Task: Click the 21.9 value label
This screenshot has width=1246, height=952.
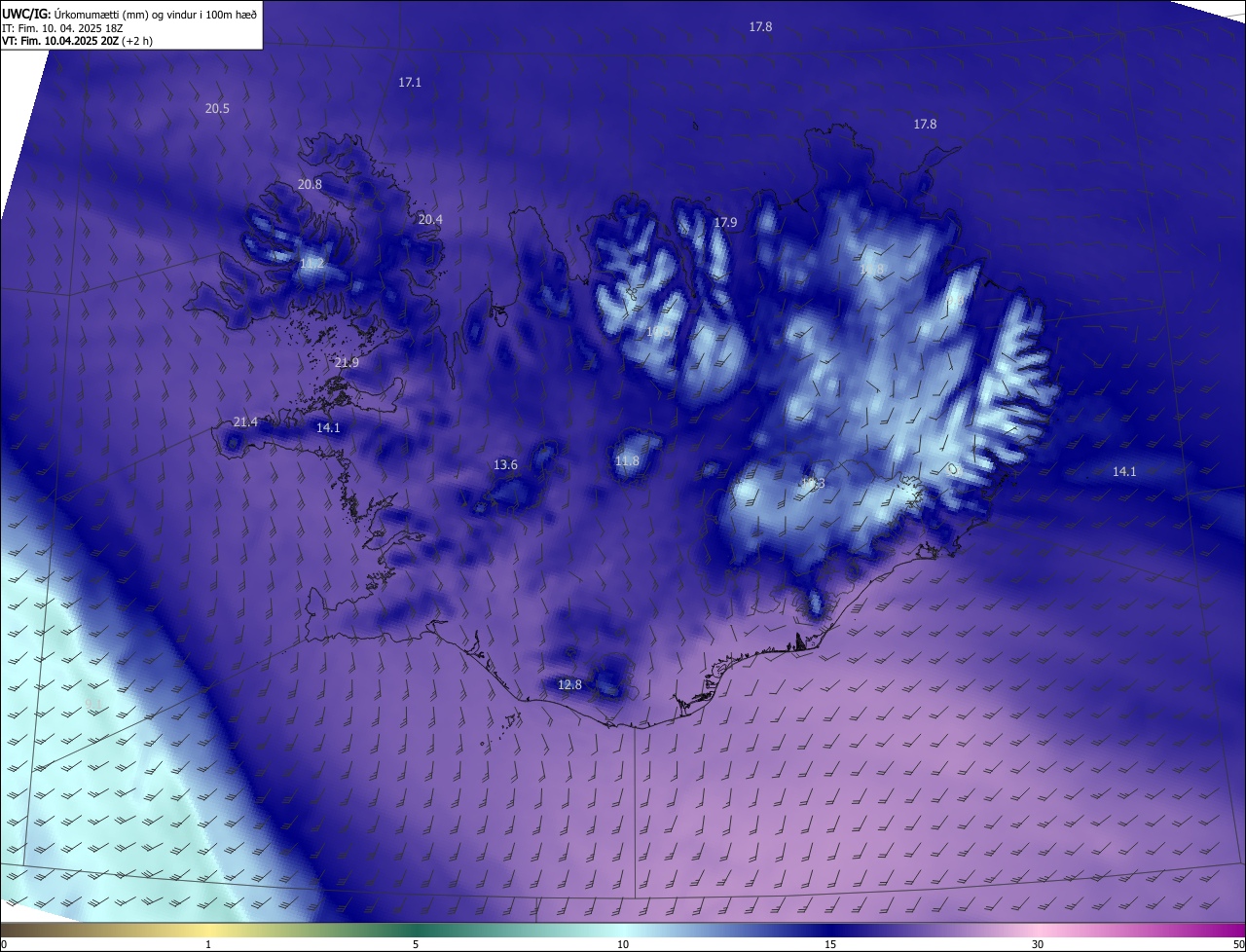Action: [347, 362]
